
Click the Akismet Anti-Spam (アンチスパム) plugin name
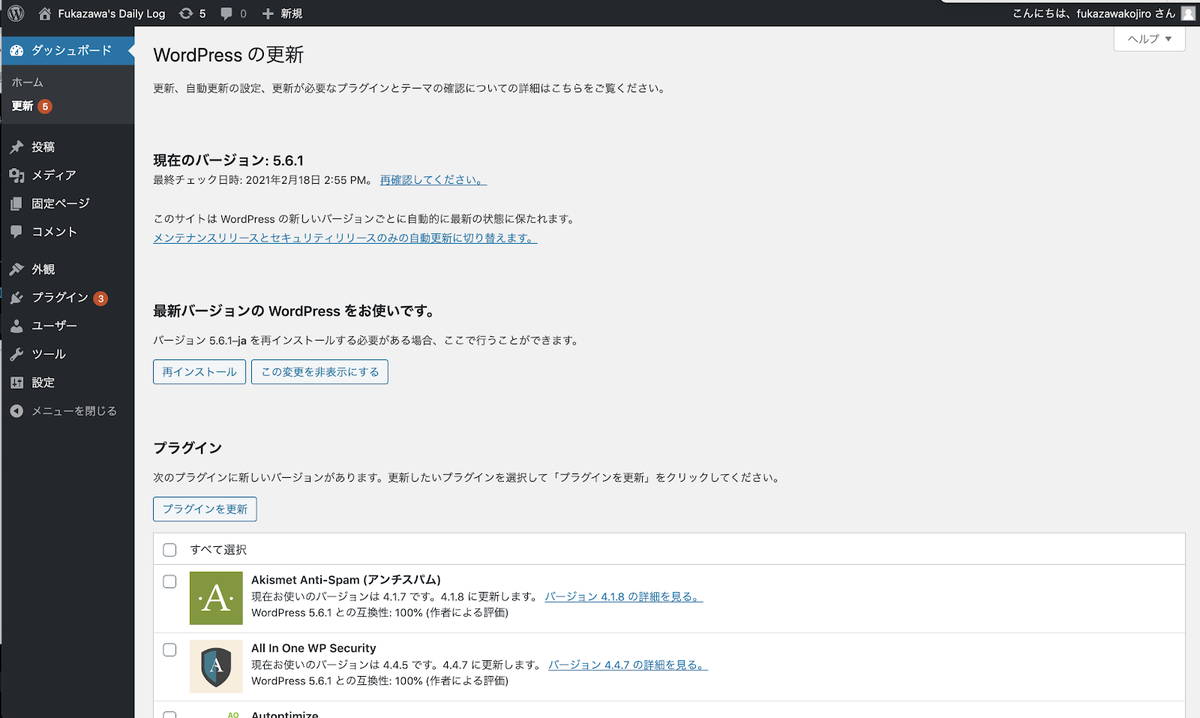tap(346, 580)
